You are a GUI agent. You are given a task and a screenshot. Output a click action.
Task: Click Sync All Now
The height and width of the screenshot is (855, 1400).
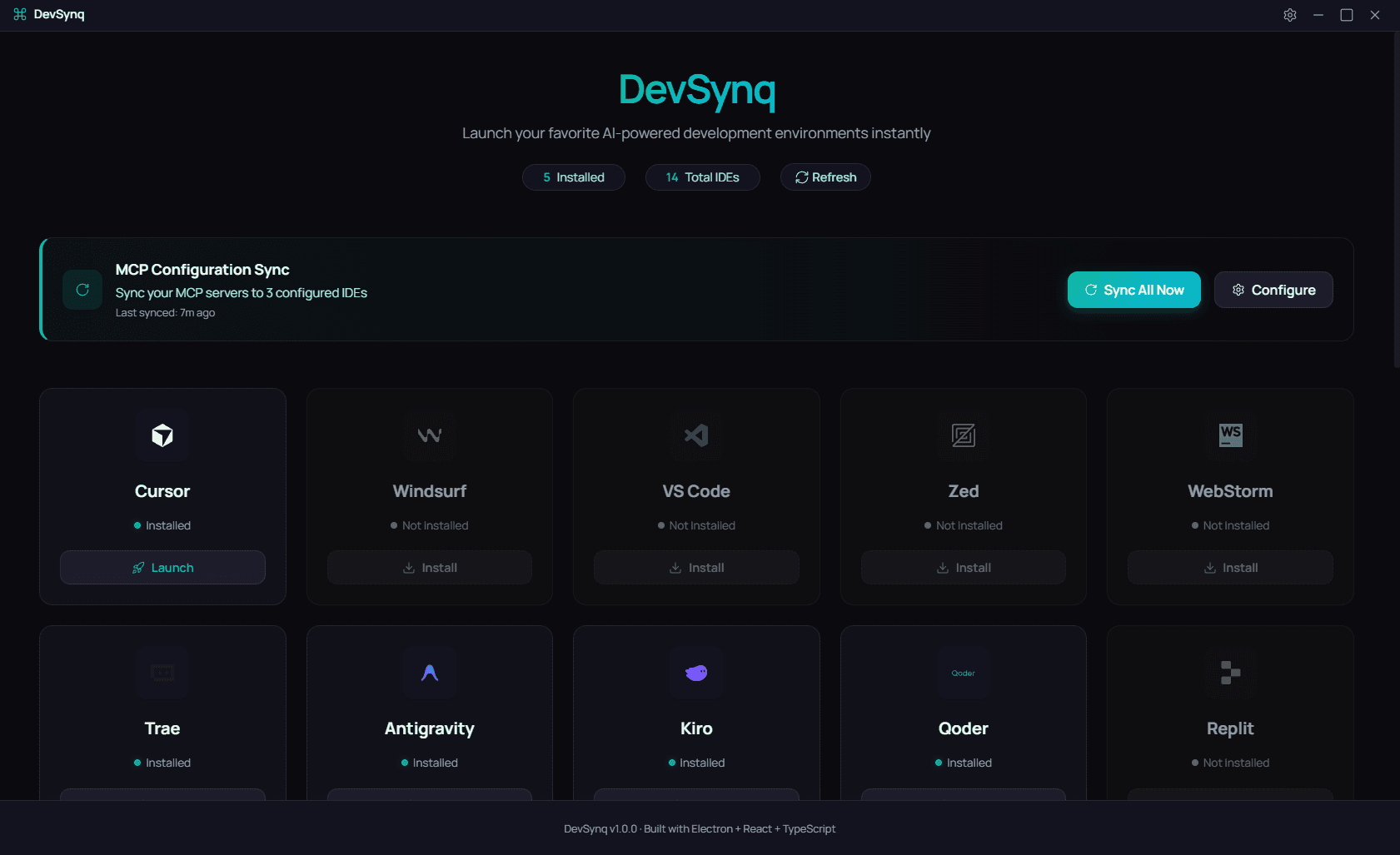click(x=1133, y=290)
